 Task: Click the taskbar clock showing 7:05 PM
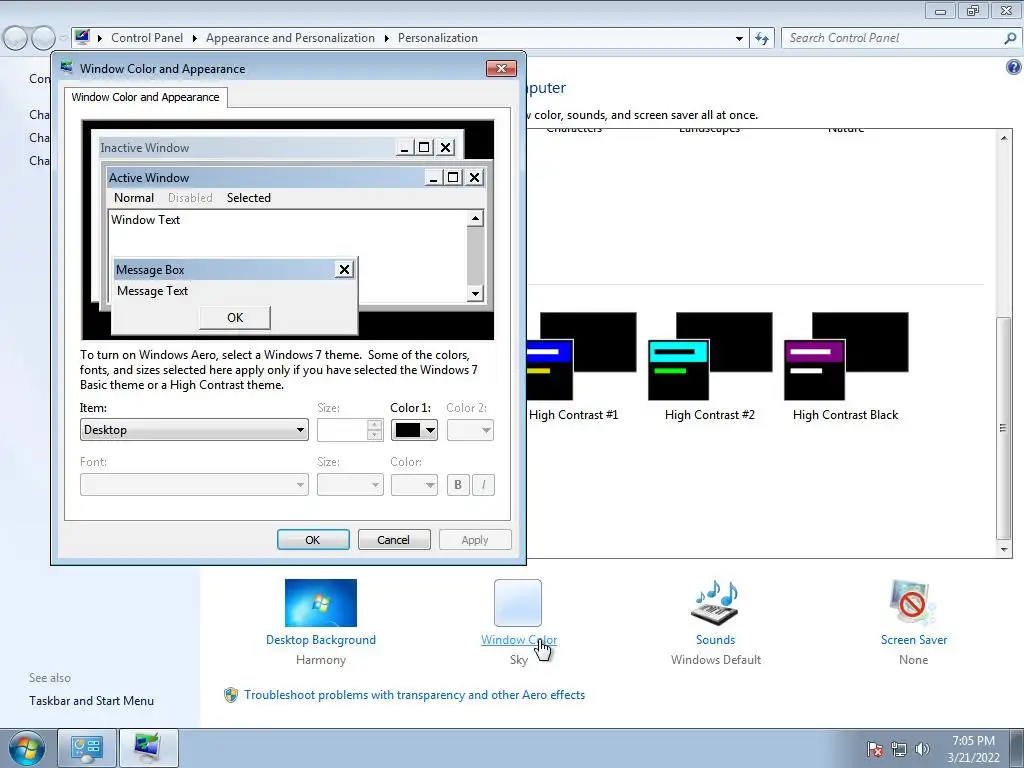(x=973, y=748)
